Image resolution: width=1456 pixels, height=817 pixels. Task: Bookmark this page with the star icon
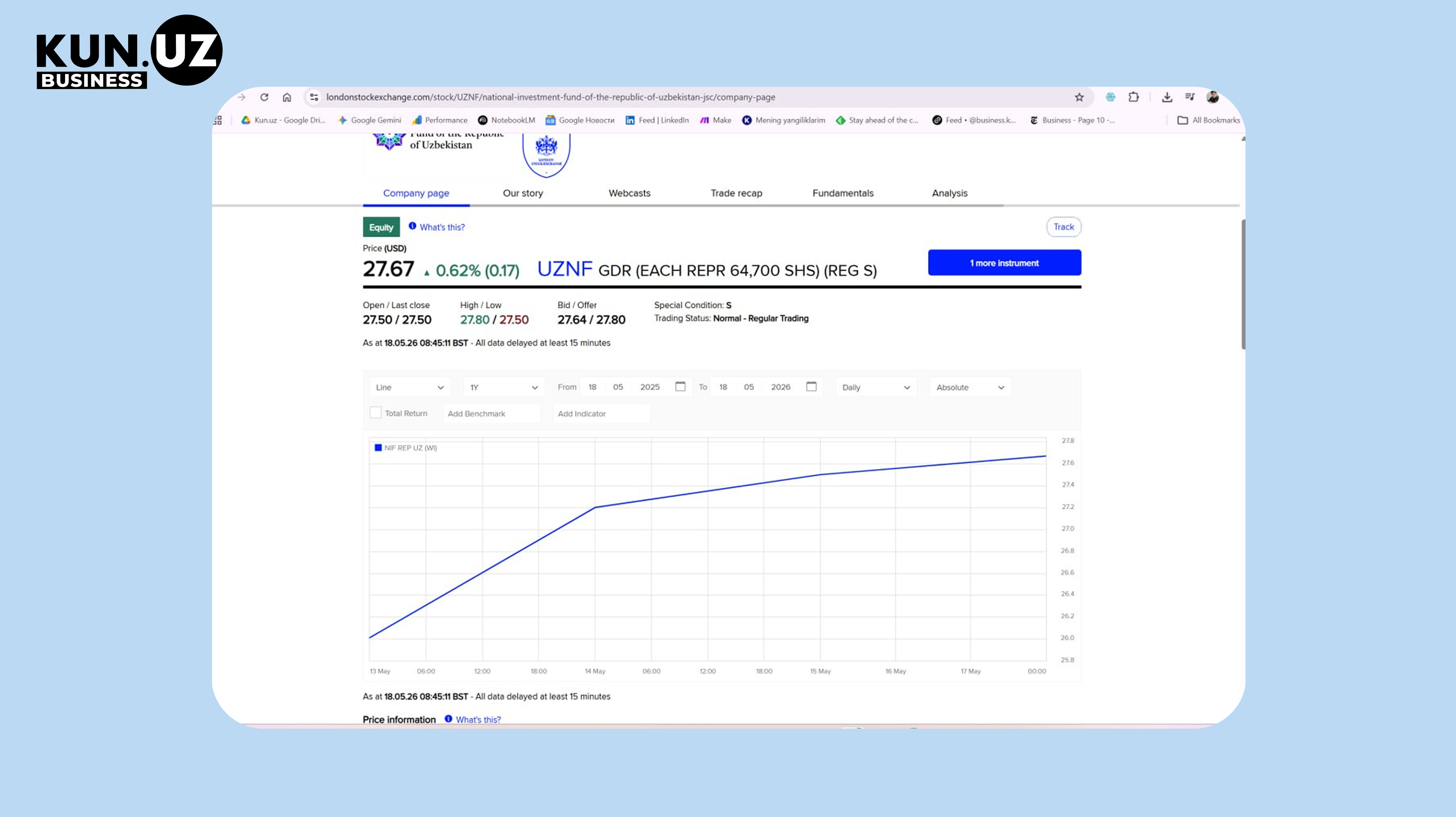coord(1079,97)
